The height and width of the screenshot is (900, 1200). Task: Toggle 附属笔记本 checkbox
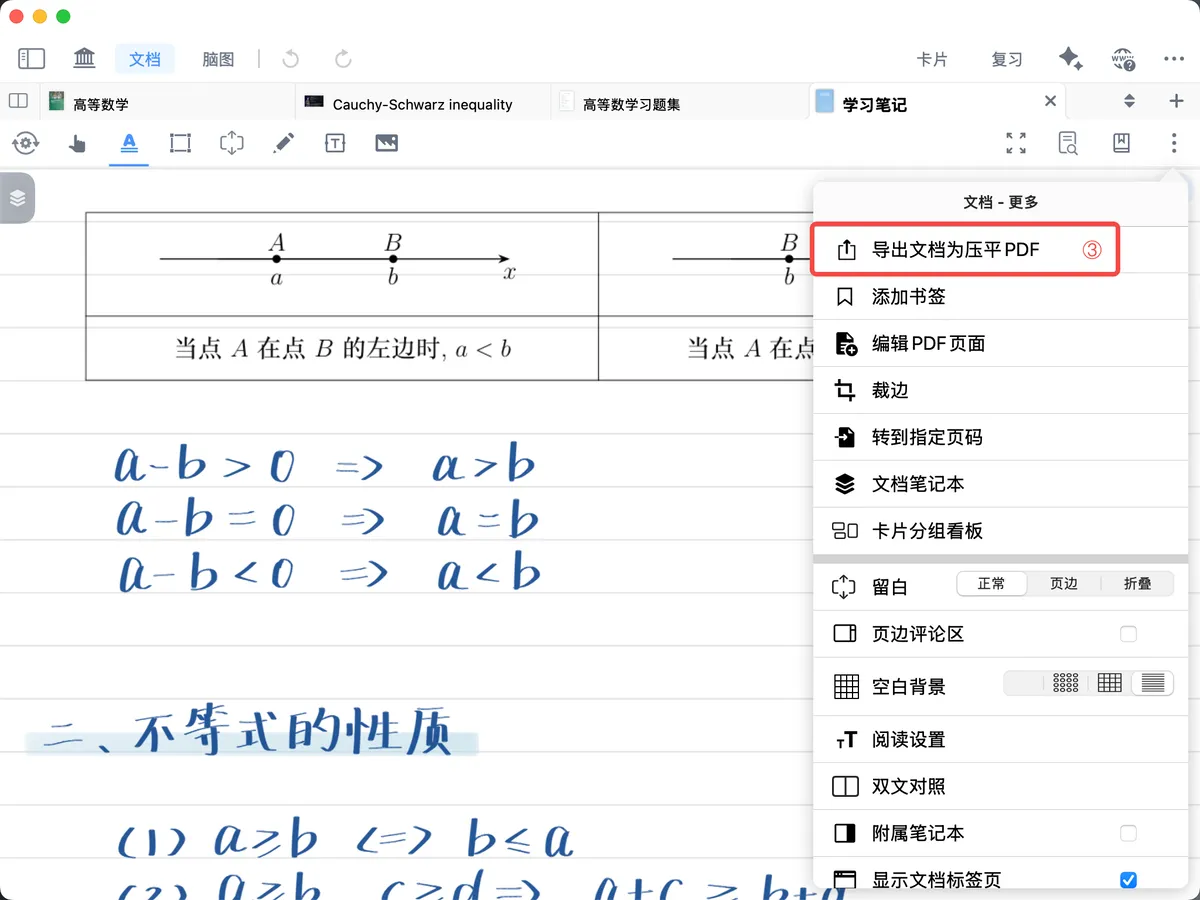tap(1128, 833)
